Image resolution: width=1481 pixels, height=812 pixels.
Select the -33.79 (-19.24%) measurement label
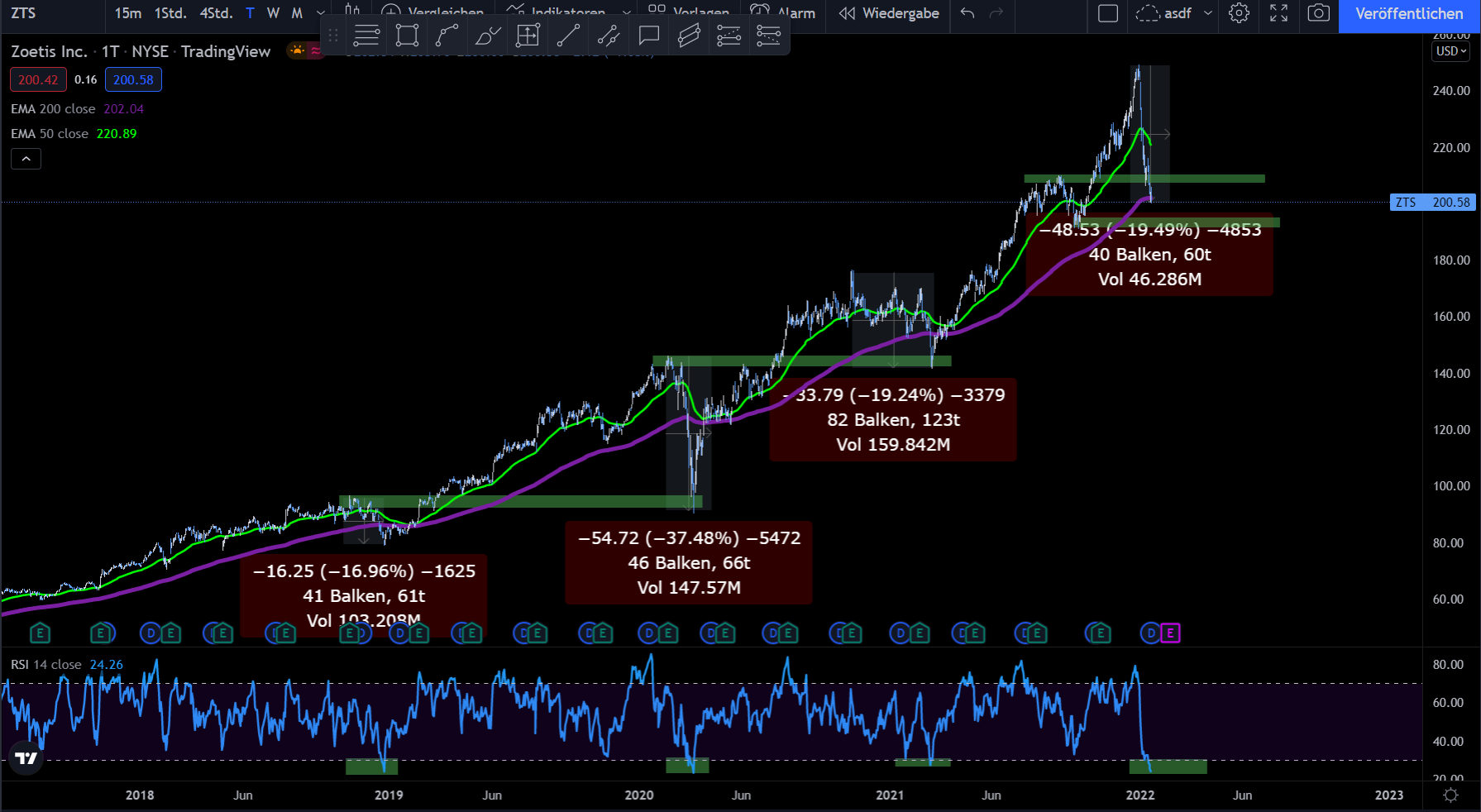click(x=893, y=420)
